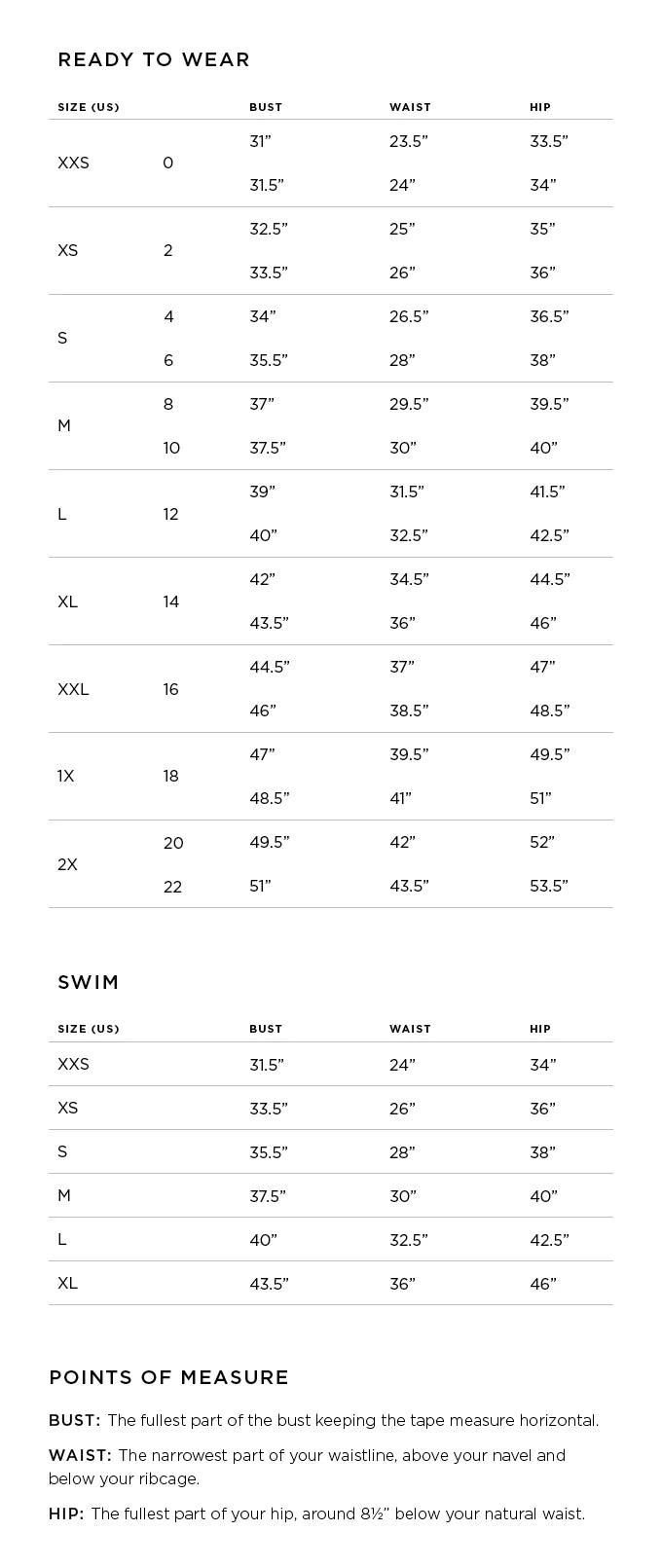
Task: Click the 23.5" waist measurement
Action: [x=409, y=142]
